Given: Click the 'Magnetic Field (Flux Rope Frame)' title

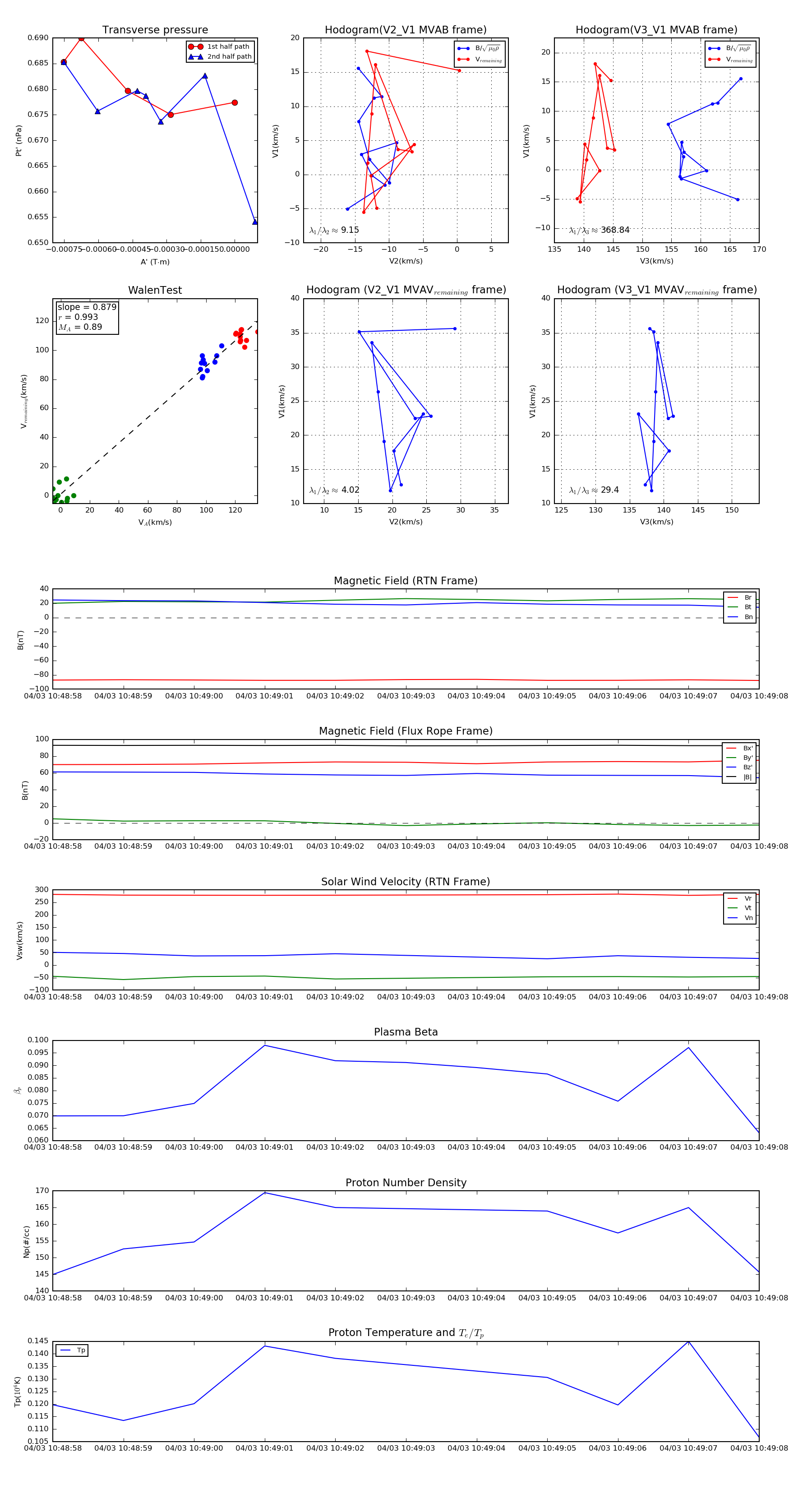Looking at the screenshot, I should coord(406,731).
